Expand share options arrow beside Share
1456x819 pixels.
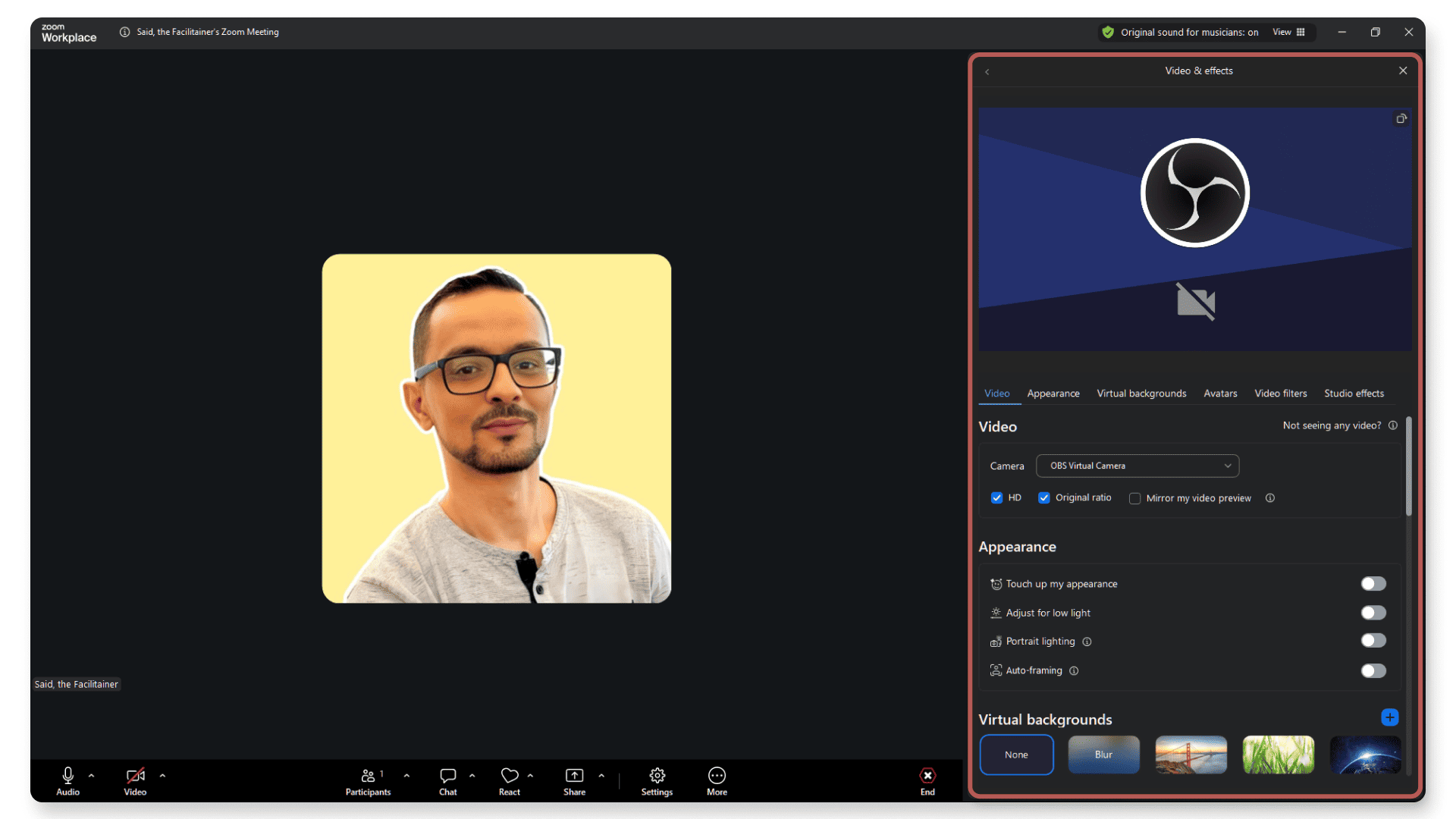pyautogui.click(x=601, y=776)
